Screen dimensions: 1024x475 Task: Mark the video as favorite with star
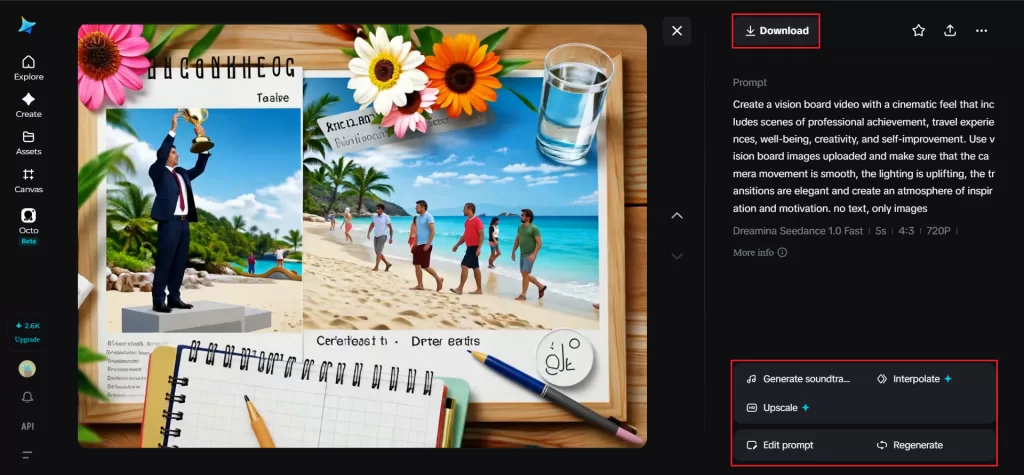point(918,31)
